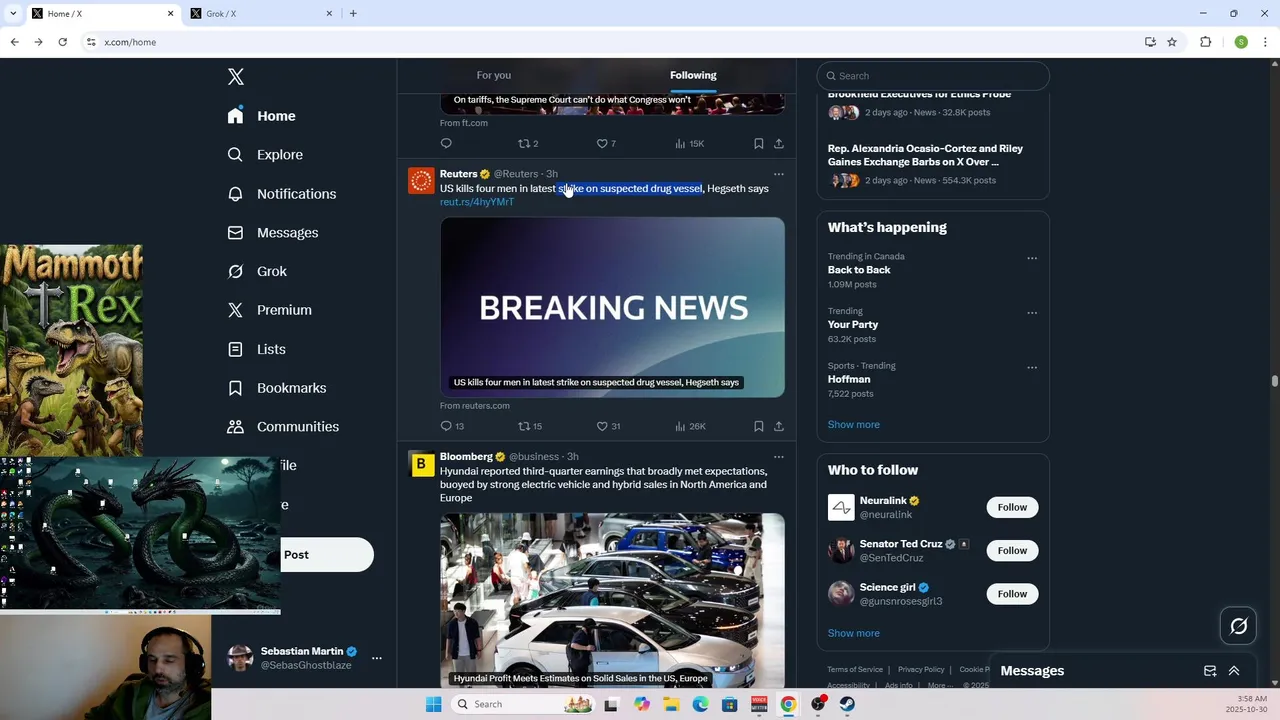Open Chrome extensions puzzle icon
This screenshot has width=1280, height=720.
pyautogui.click(x=1205, y=42)
